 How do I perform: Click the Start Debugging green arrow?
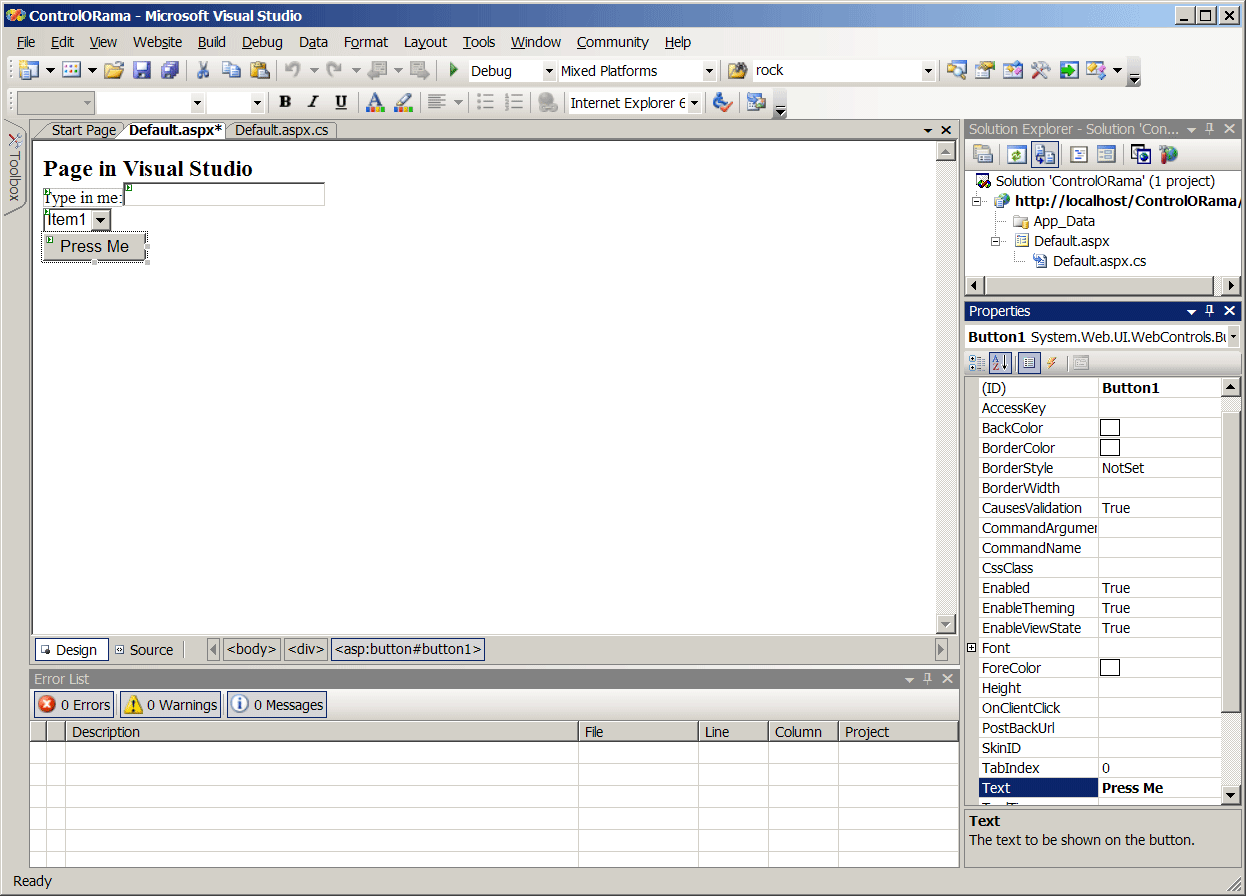click(x=453, y=70)
